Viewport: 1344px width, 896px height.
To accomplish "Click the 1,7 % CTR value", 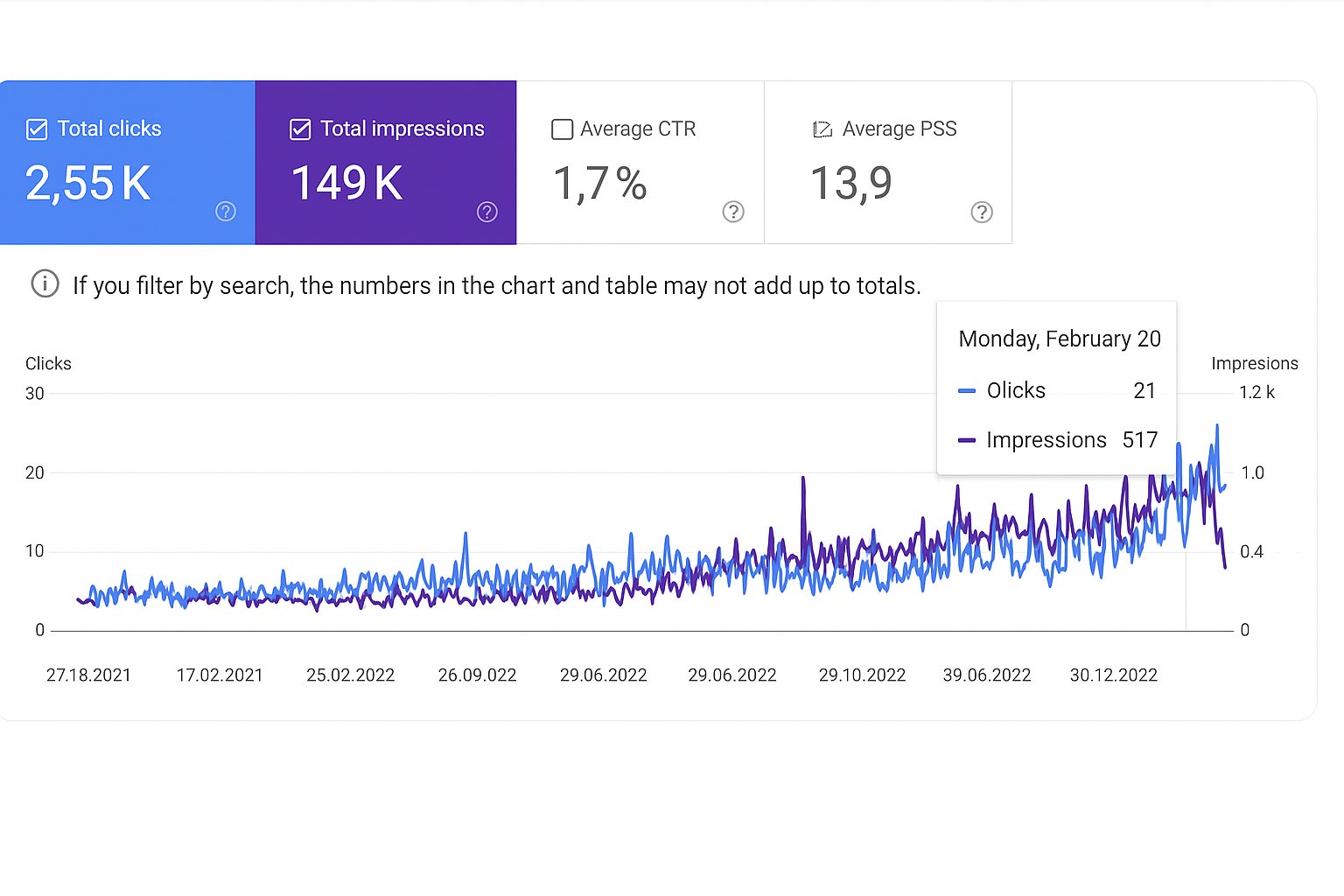I will [x=600, y=184].
